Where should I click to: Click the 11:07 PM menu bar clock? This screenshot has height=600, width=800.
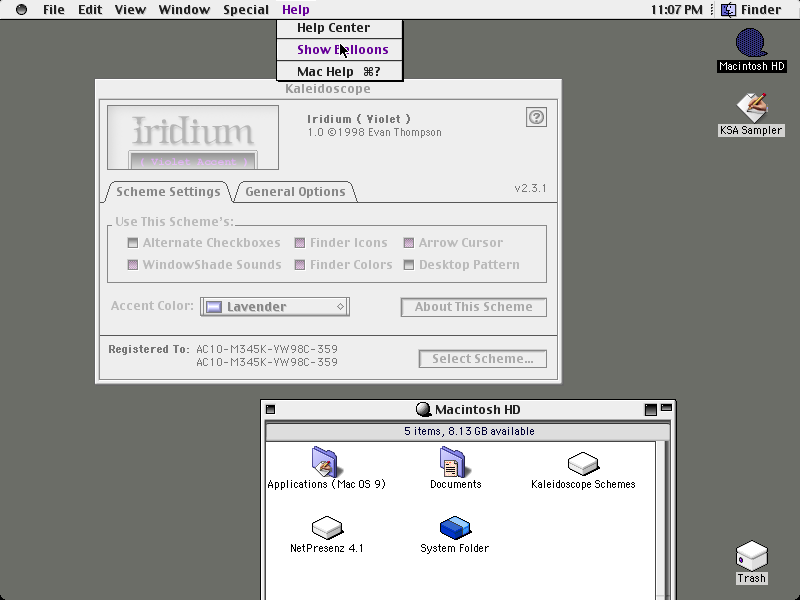point(677,9)
